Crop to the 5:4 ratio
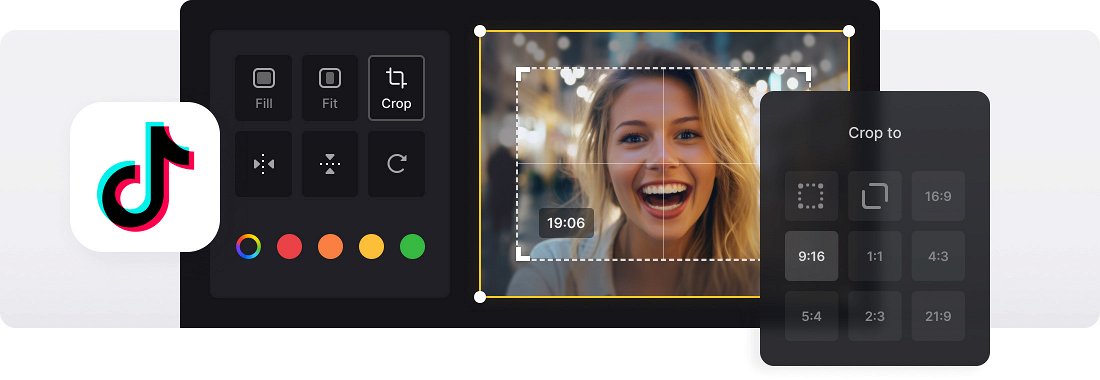Viewport: 1100px width, 380px height. click(x=811, y=316)
